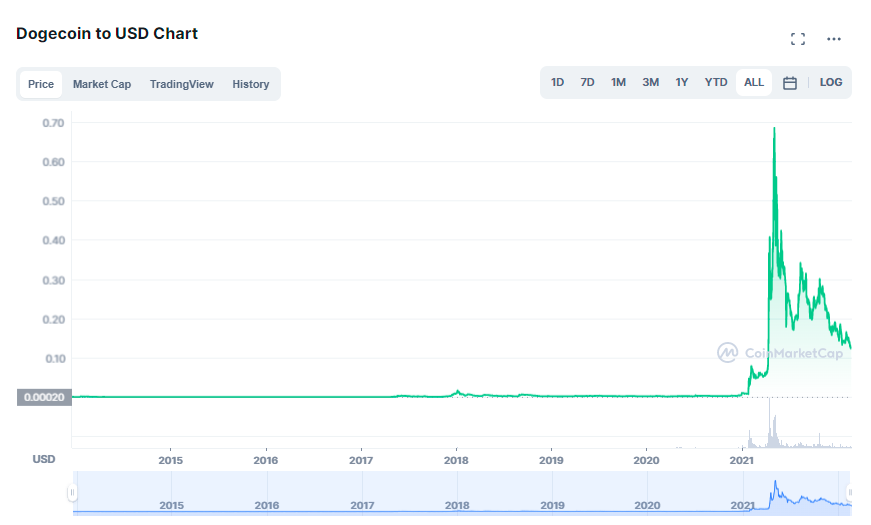Grab the right range navigator handle

pyautogui.click(x=849, y=492)
